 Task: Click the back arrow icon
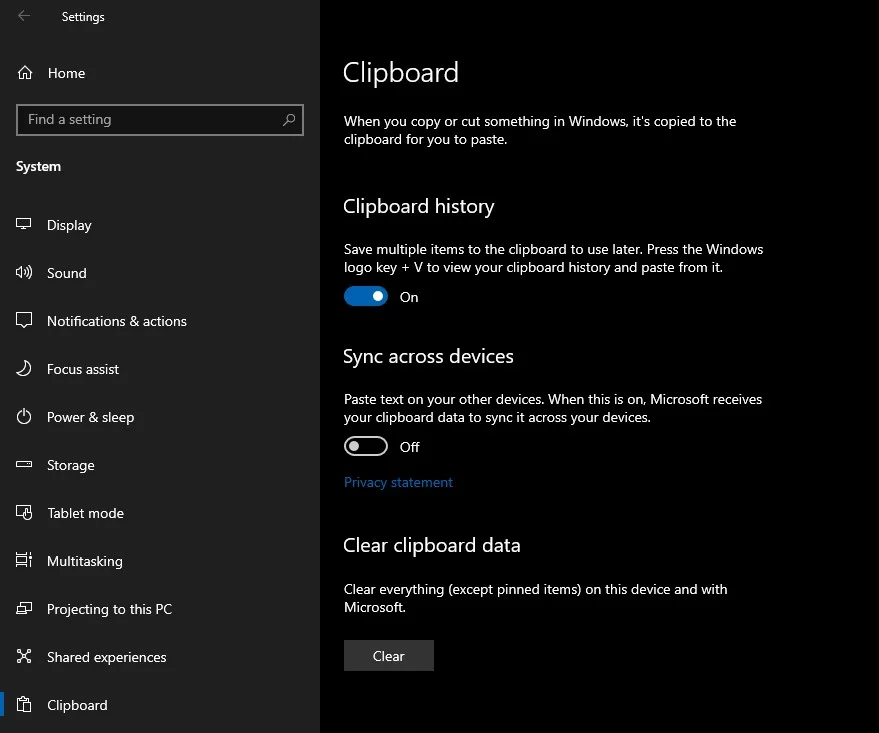24,16
